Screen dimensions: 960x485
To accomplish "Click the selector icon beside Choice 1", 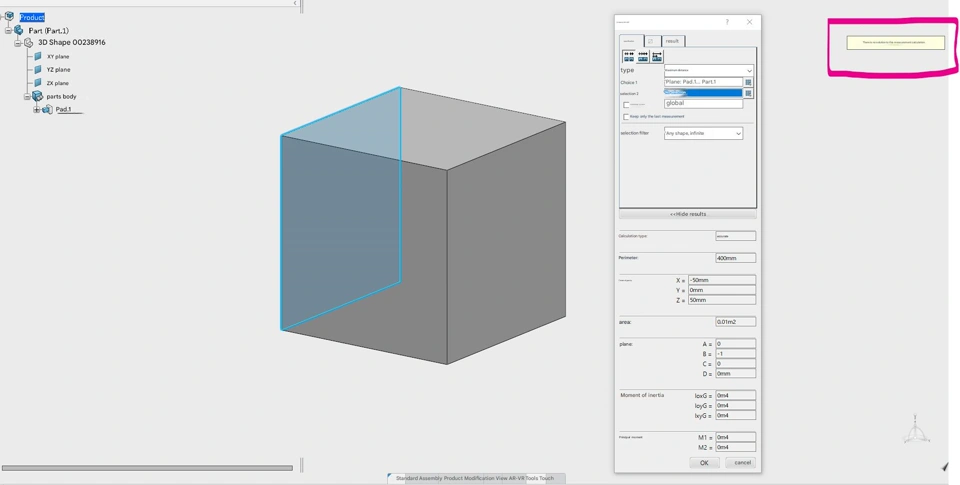I will click(748, 82).
